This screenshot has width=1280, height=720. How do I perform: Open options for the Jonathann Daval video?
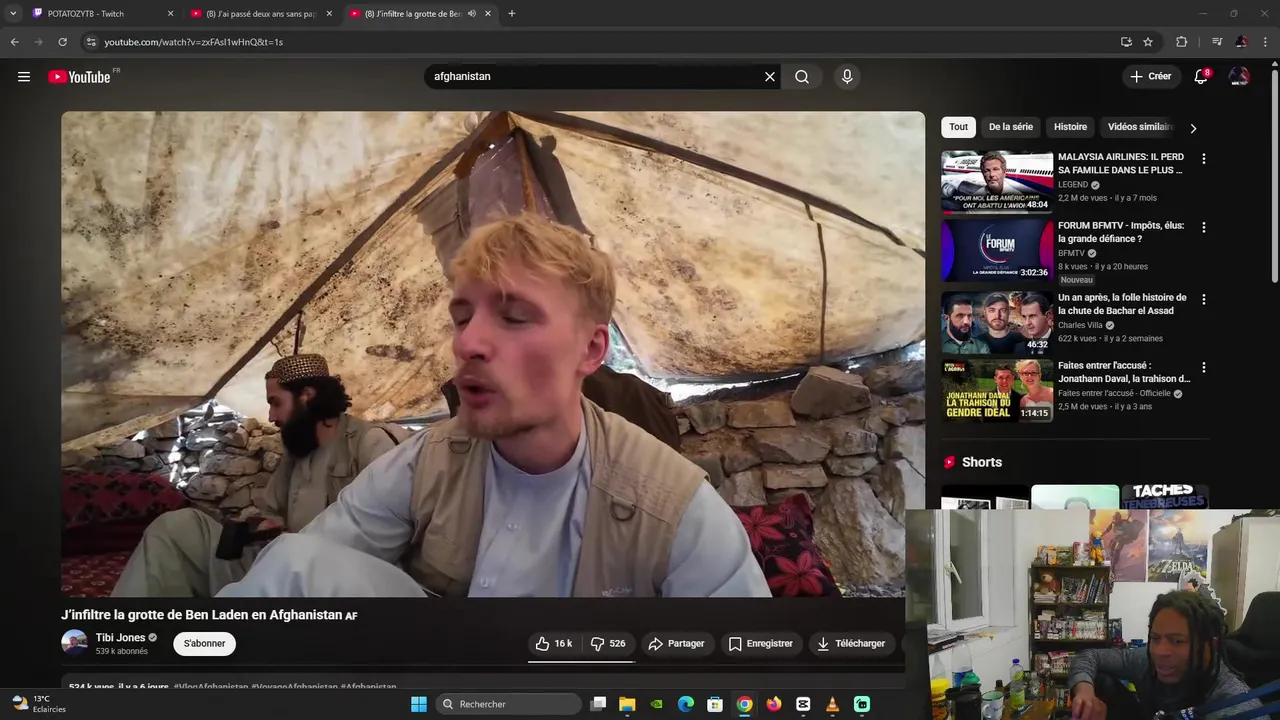(1203, 367)
